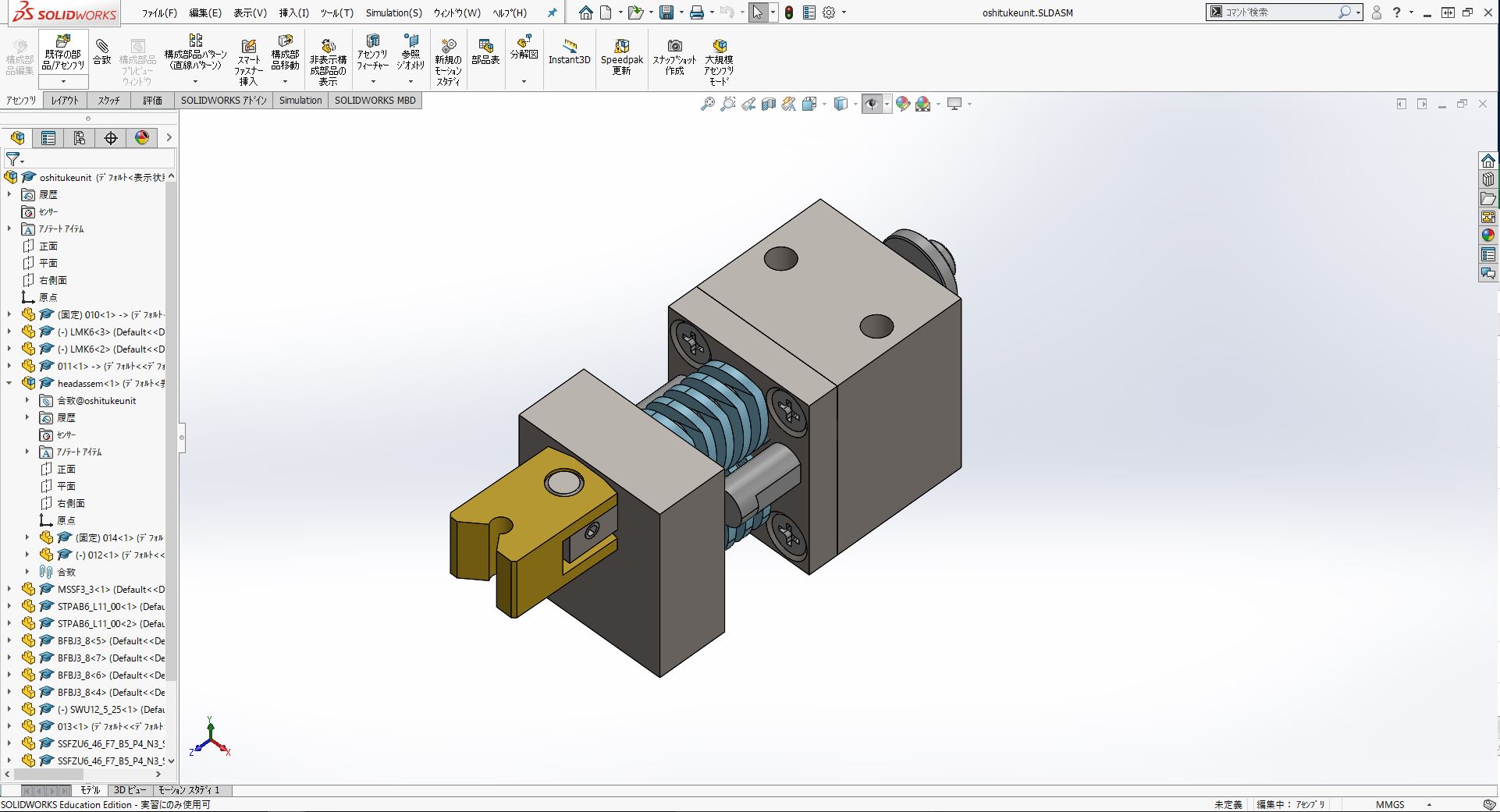This screenshot has width=1500, height=812.
Task: Open the Options gear icon
Action: [829, 12]
